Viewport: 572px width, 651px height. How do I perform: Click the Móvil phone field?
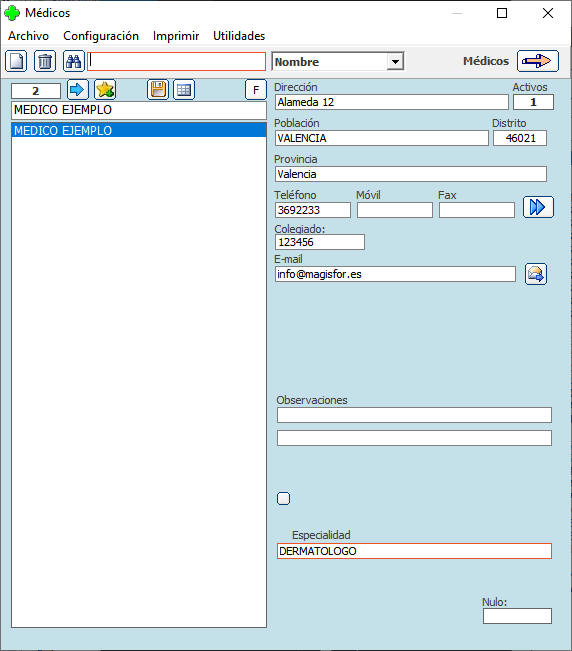coord(395,210)
